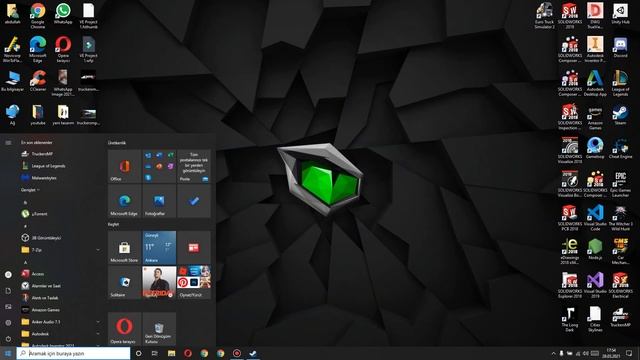Open the Start menu hamburger navigation
Image resolution: width=640 pixels, height=360 pixels.
(8, 143)
